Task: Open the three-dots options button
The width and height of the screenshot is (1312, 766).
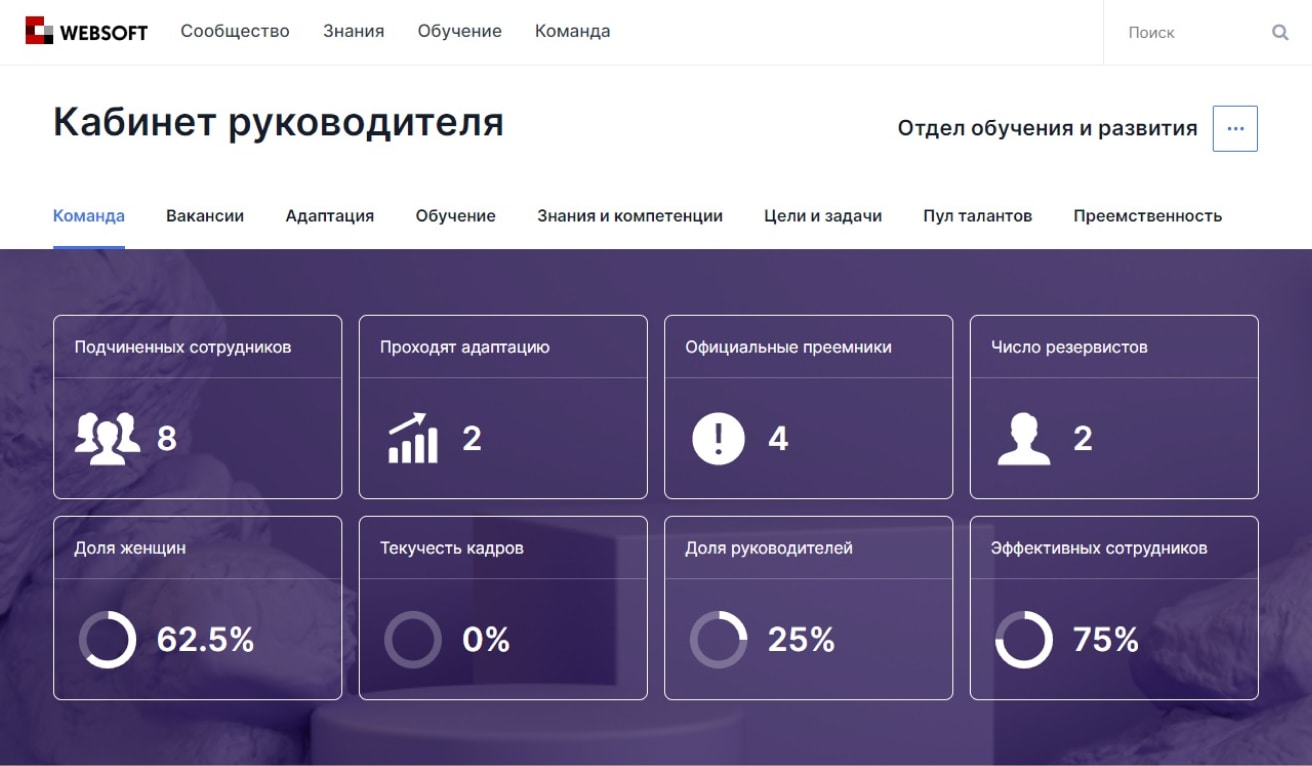Action: [1235, 129]
